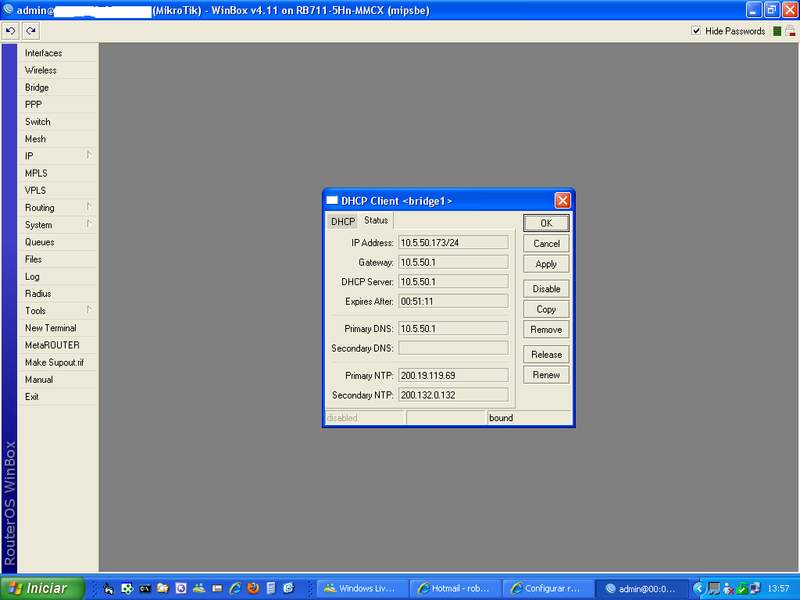
Task: Open the Iniciar start button
Action: pyautogui.click(x=42, y=588)
